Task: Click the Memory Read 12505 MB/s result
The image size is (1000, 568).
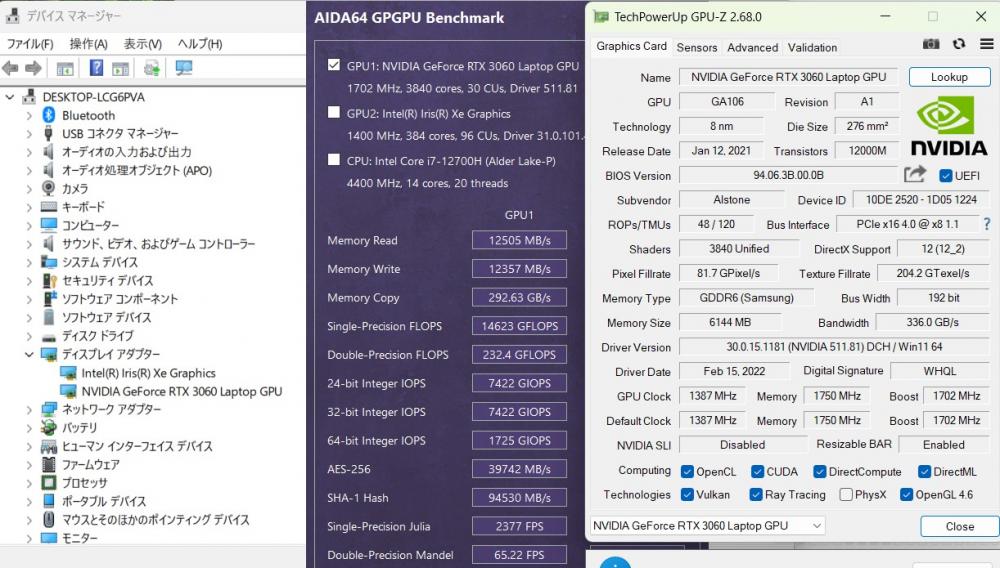Action: click(519, 240)
